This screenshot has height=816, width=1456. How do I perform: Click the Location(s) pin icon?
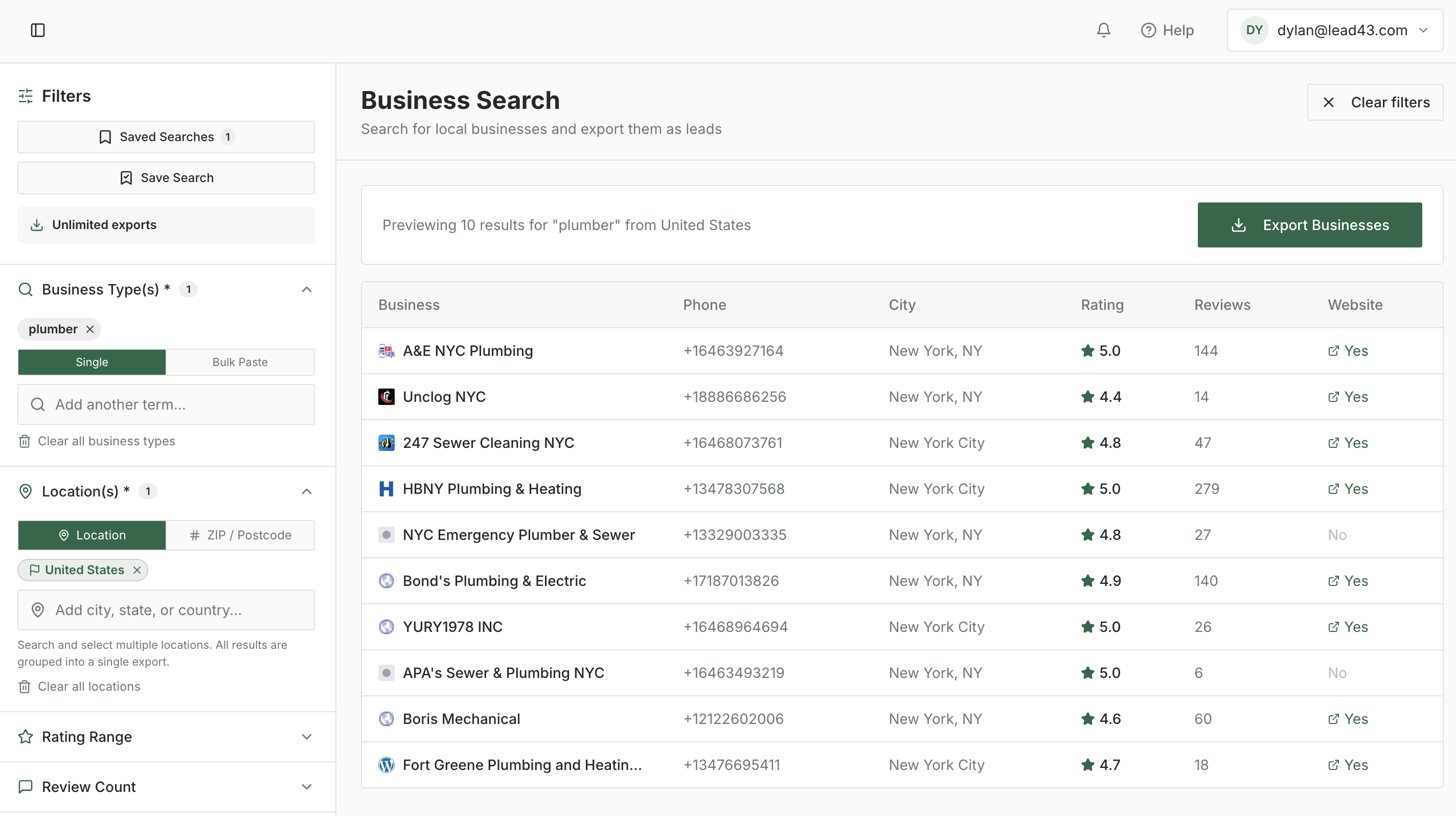pyautogui.click(x=26, y=491)
